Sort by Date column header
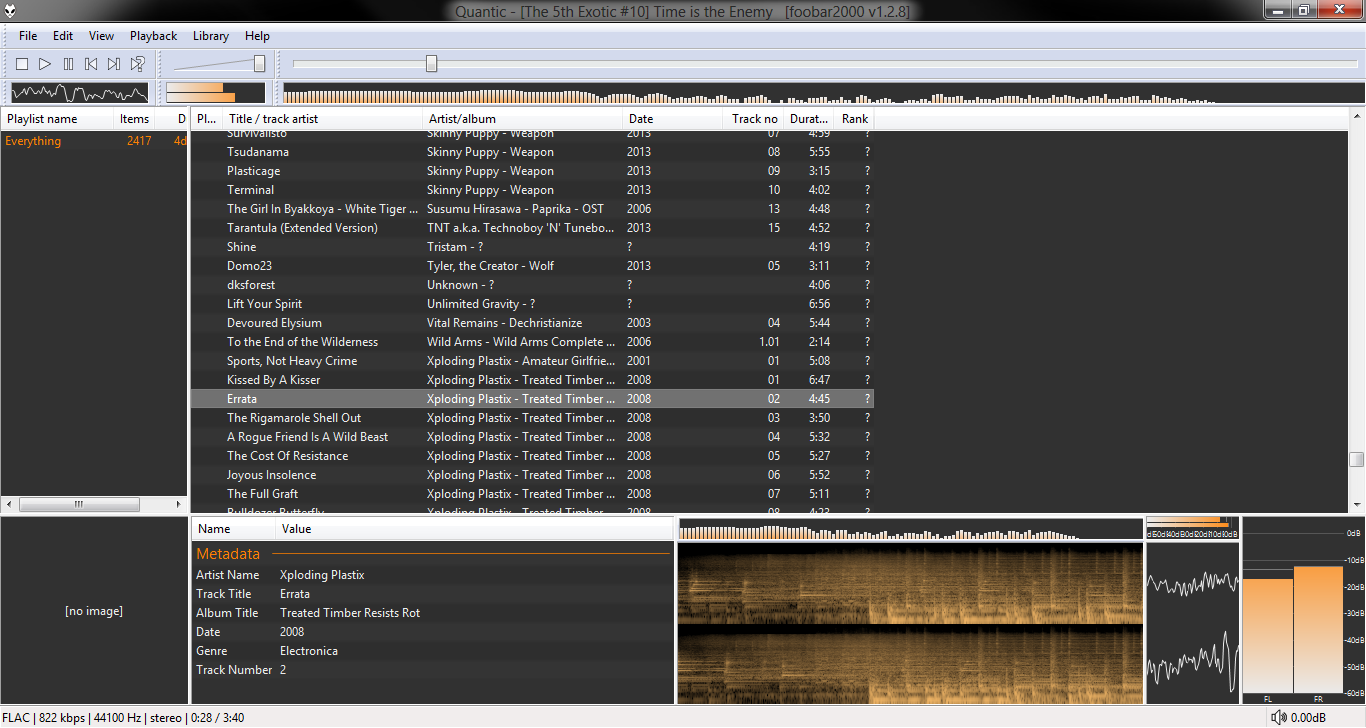This screenshot has width=1366, height=728. coord(672,119)
